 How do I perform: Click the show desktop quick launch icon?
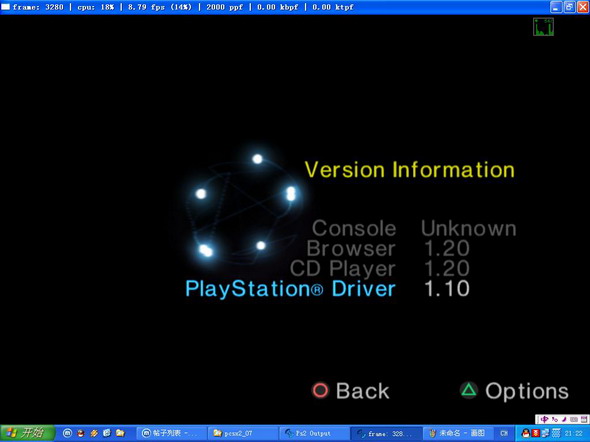107,433
